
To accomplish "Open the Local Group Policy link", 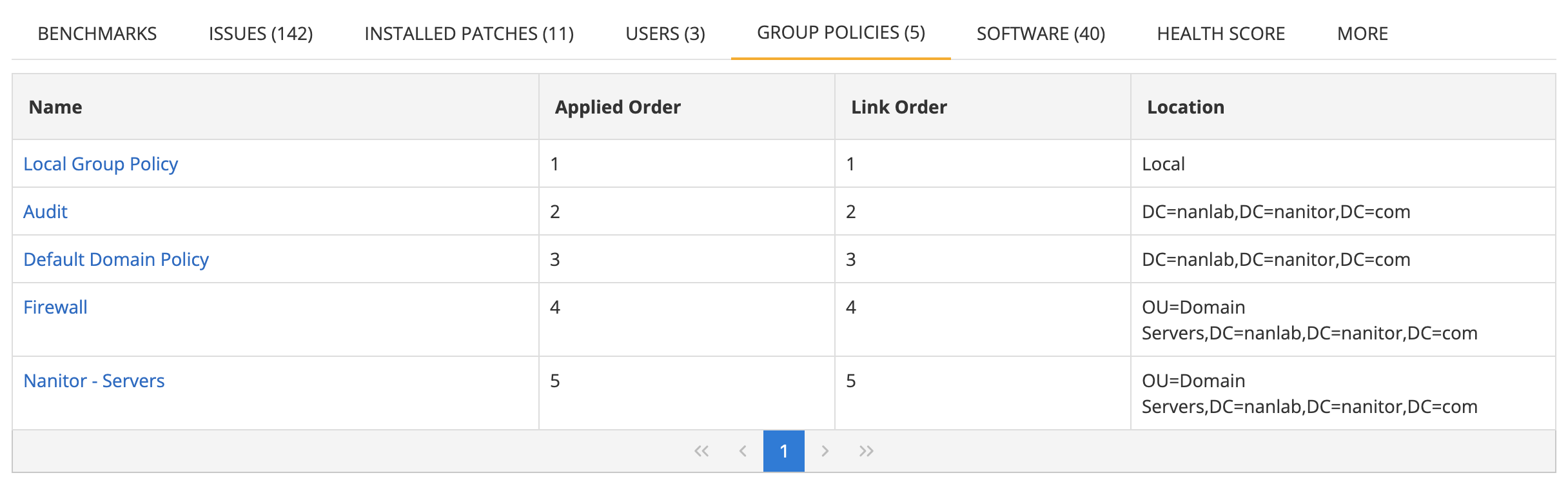I will pyautogui.click(x=101, y=164).
